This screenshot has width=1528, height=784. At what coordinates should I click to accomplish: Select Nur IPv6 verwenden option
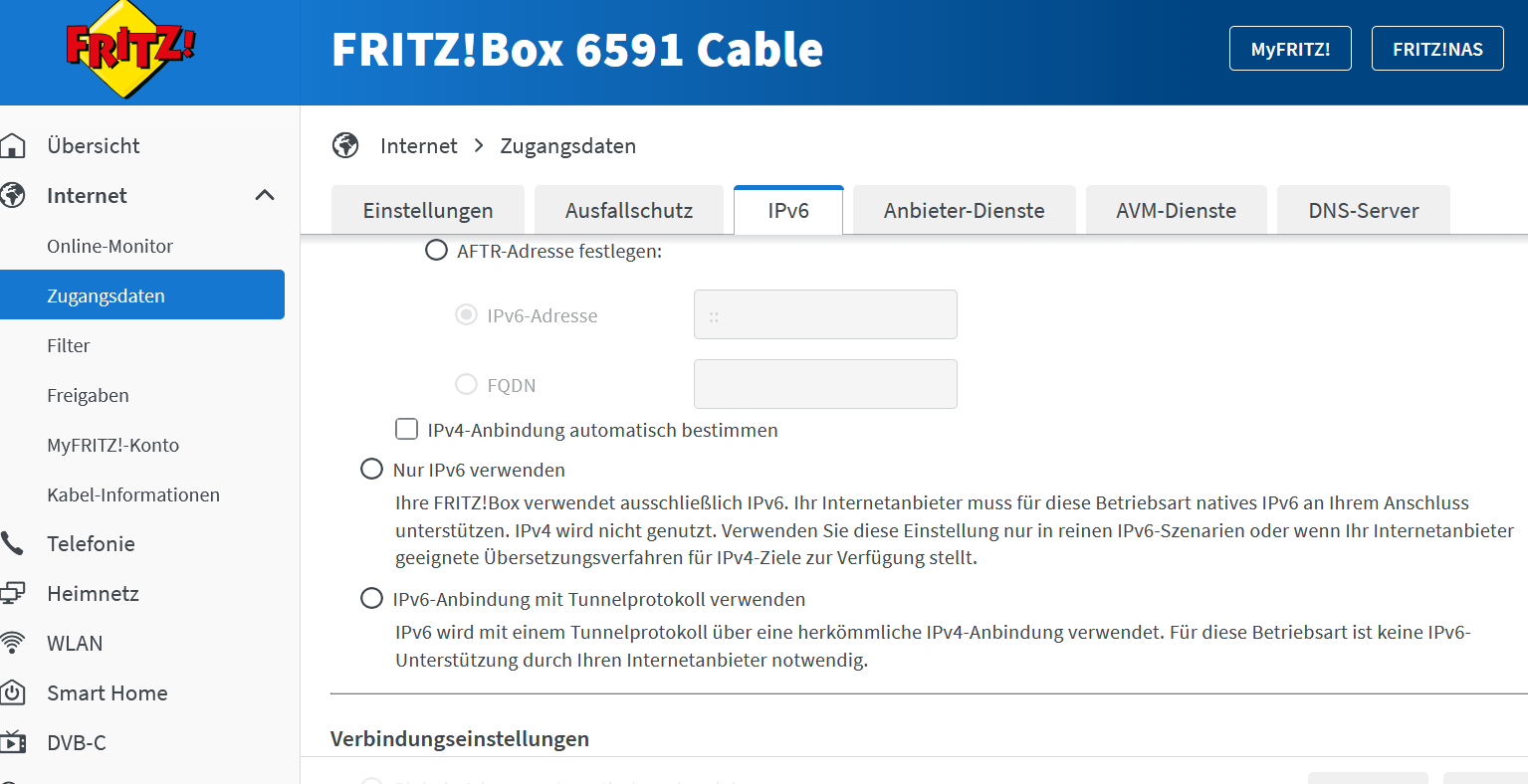tap(371, 470)
